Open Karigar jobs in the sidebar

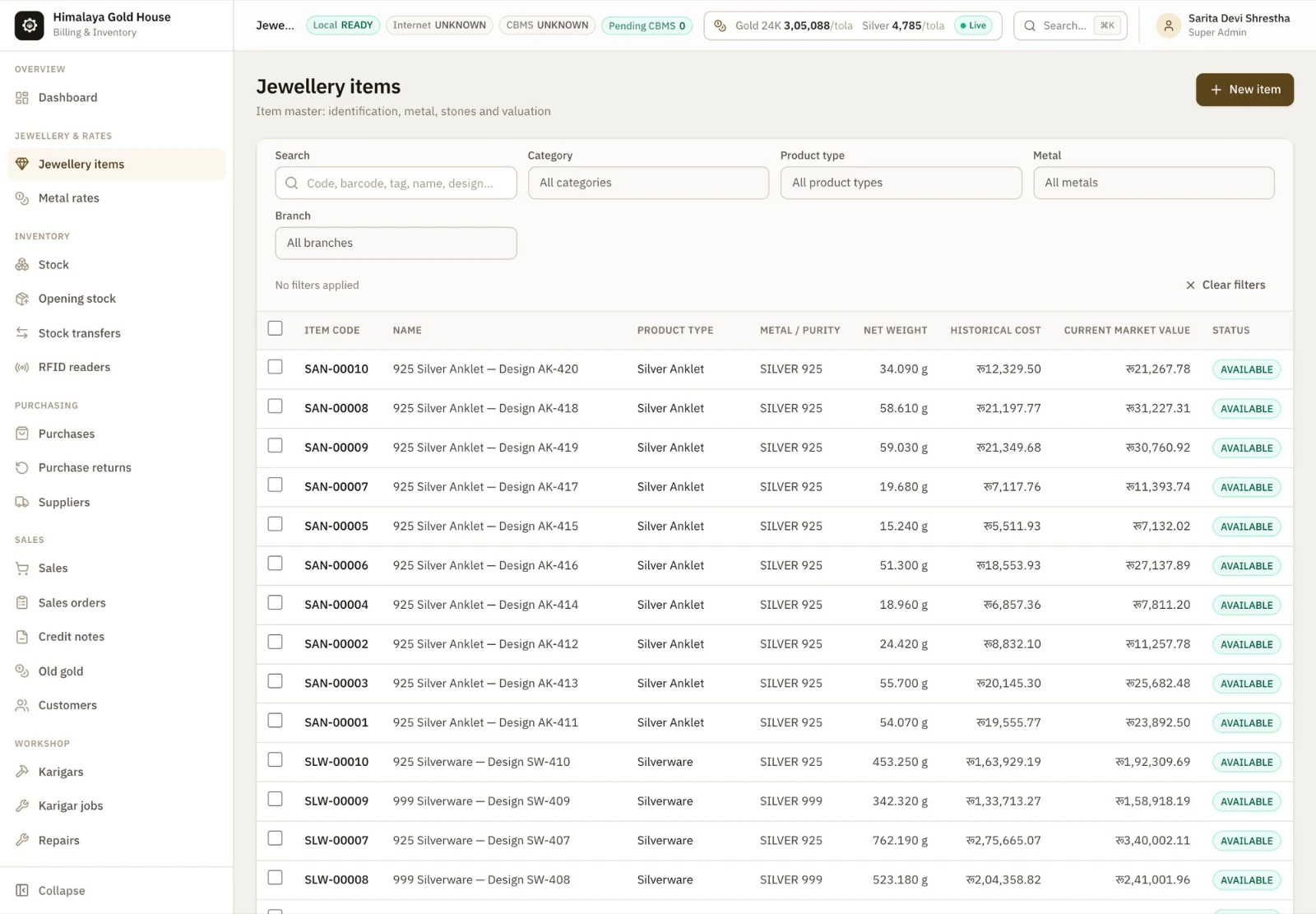point(116,805)
